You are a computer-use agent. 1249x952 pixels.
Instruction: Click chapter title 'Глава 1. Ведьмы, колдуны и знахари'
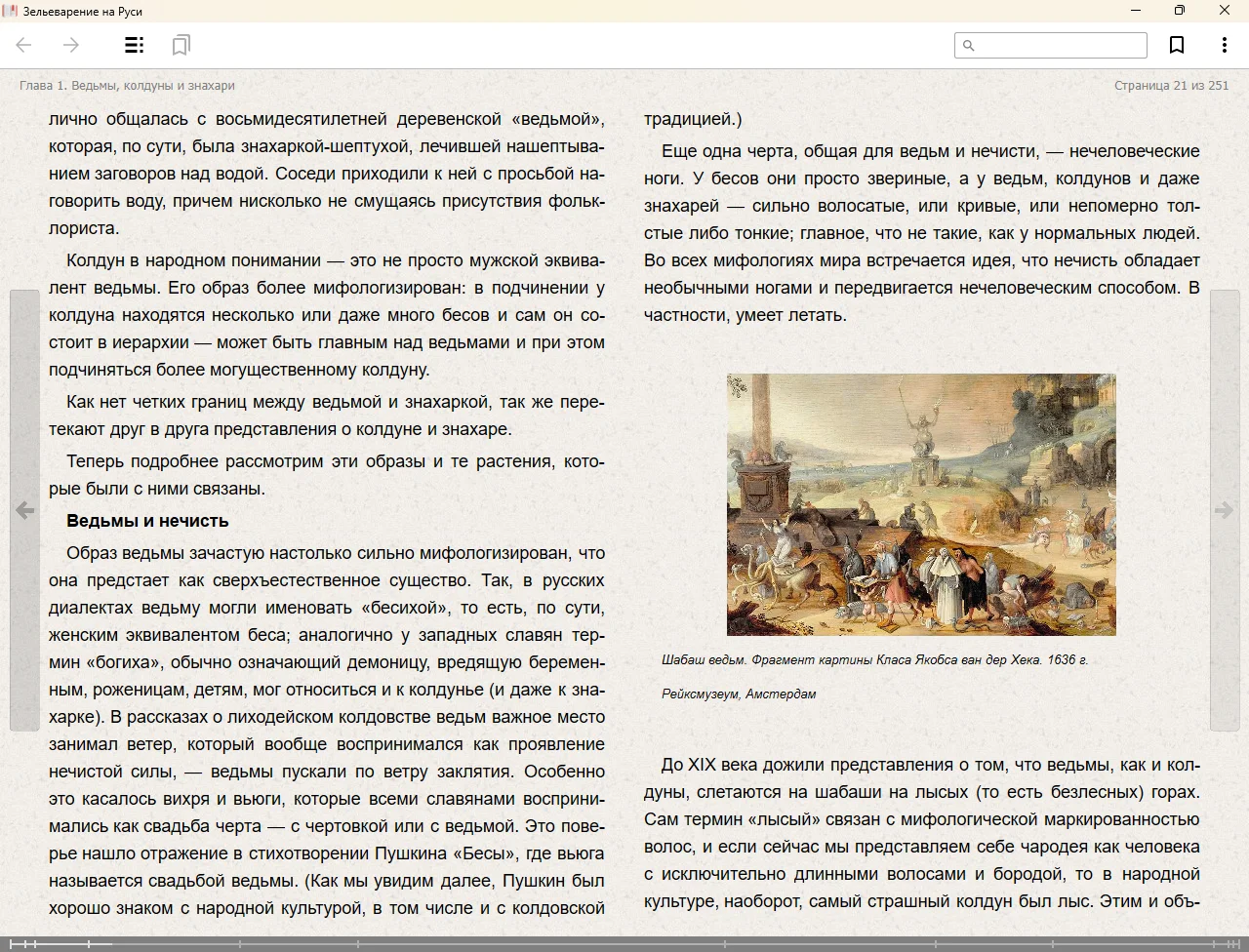127,86
